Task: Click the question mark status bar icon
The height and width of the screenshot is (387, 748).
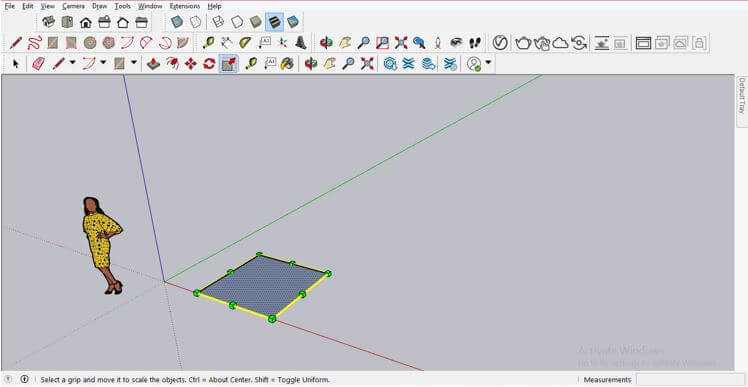Action: point(9,379)
